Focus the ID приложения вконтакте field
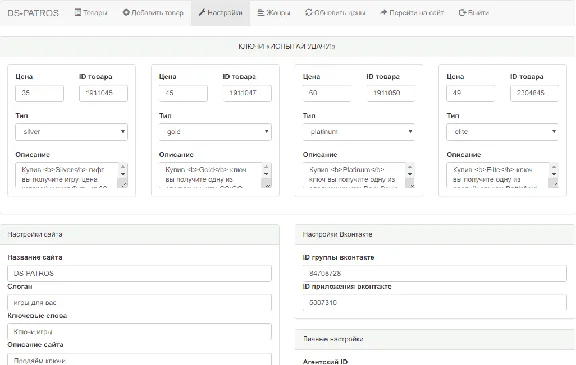This screenshot has width=576, height=365. [435, 303]
